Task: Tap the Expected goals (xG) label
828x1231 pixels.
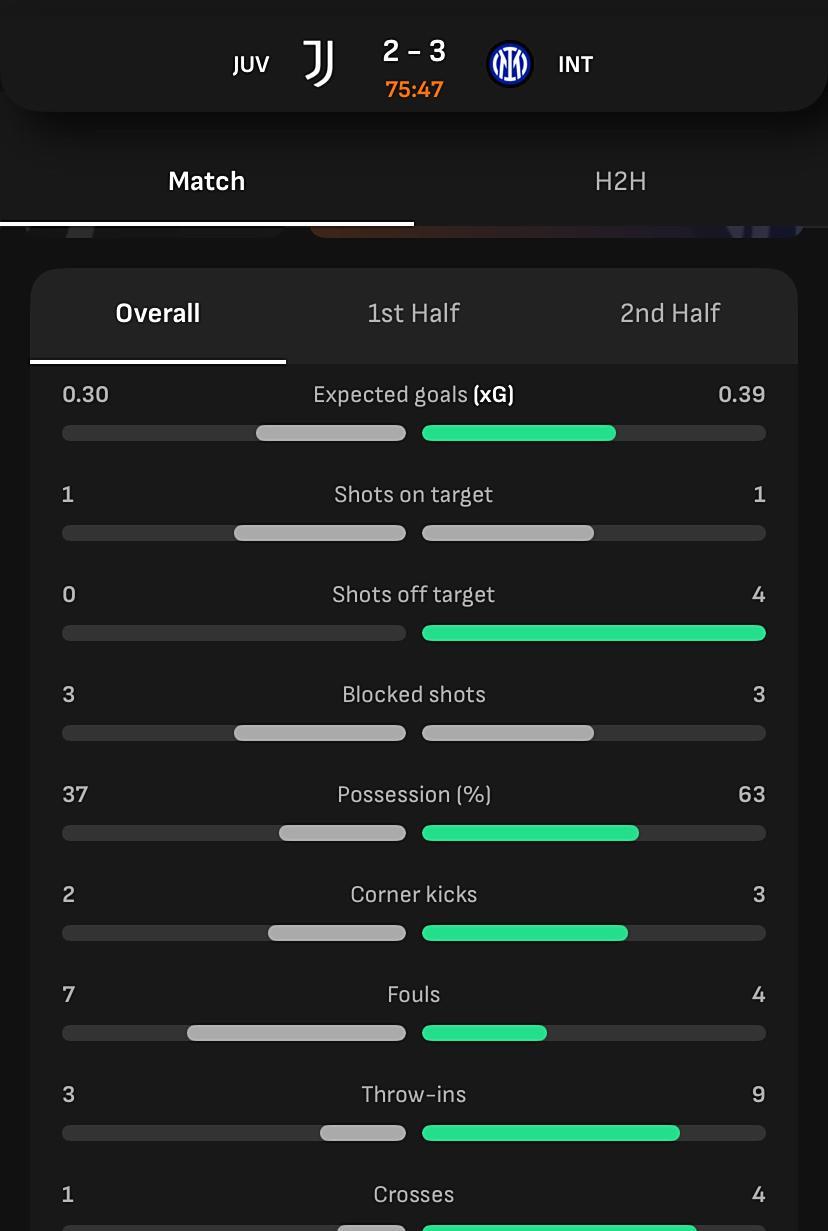Action: pos(413,395)
